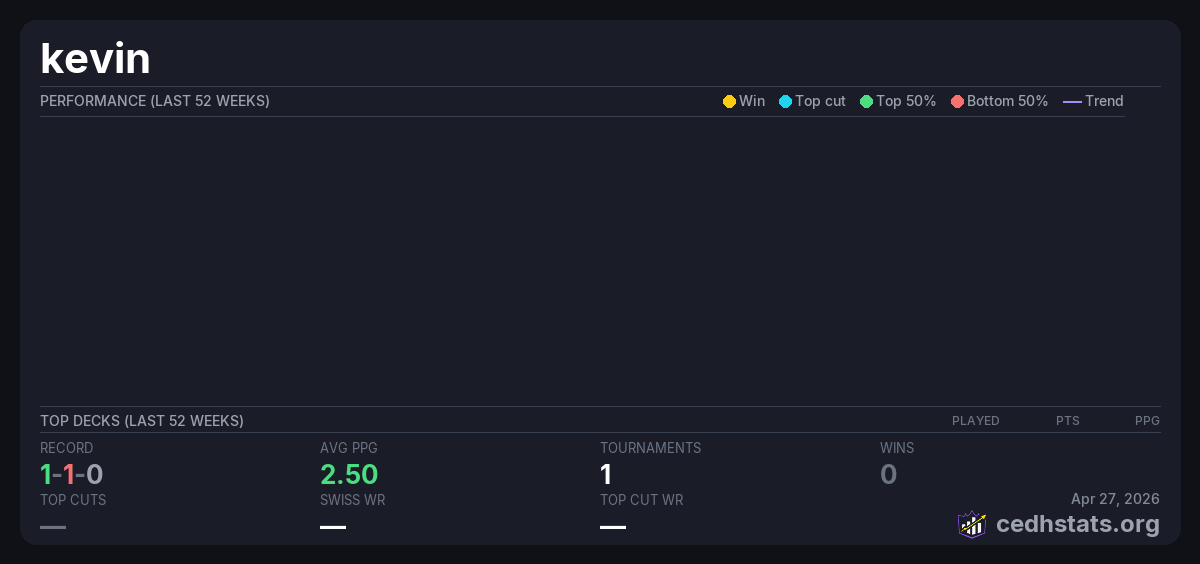Click the purple Trend line marker
This screenshot has height=564, width=1200.
point(1072,102)
